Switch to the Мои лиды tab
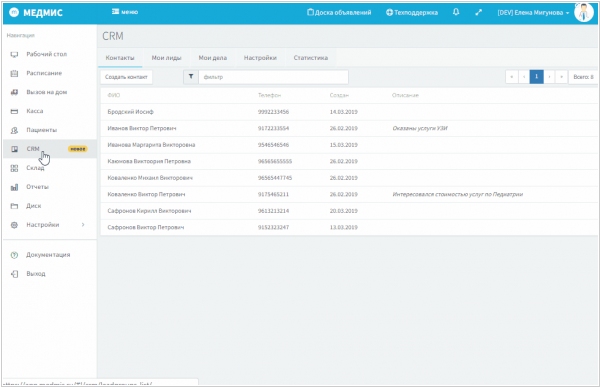The image size is (600, 387). point(166,58)
